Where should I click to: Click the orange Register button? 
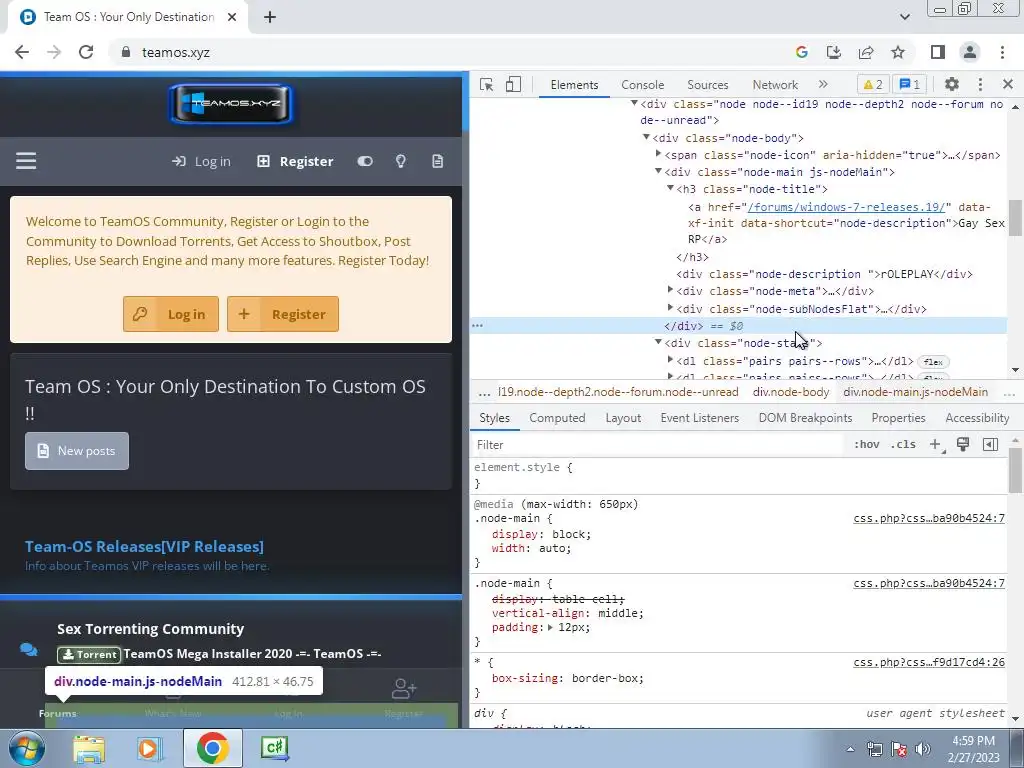tap(283, 314)
